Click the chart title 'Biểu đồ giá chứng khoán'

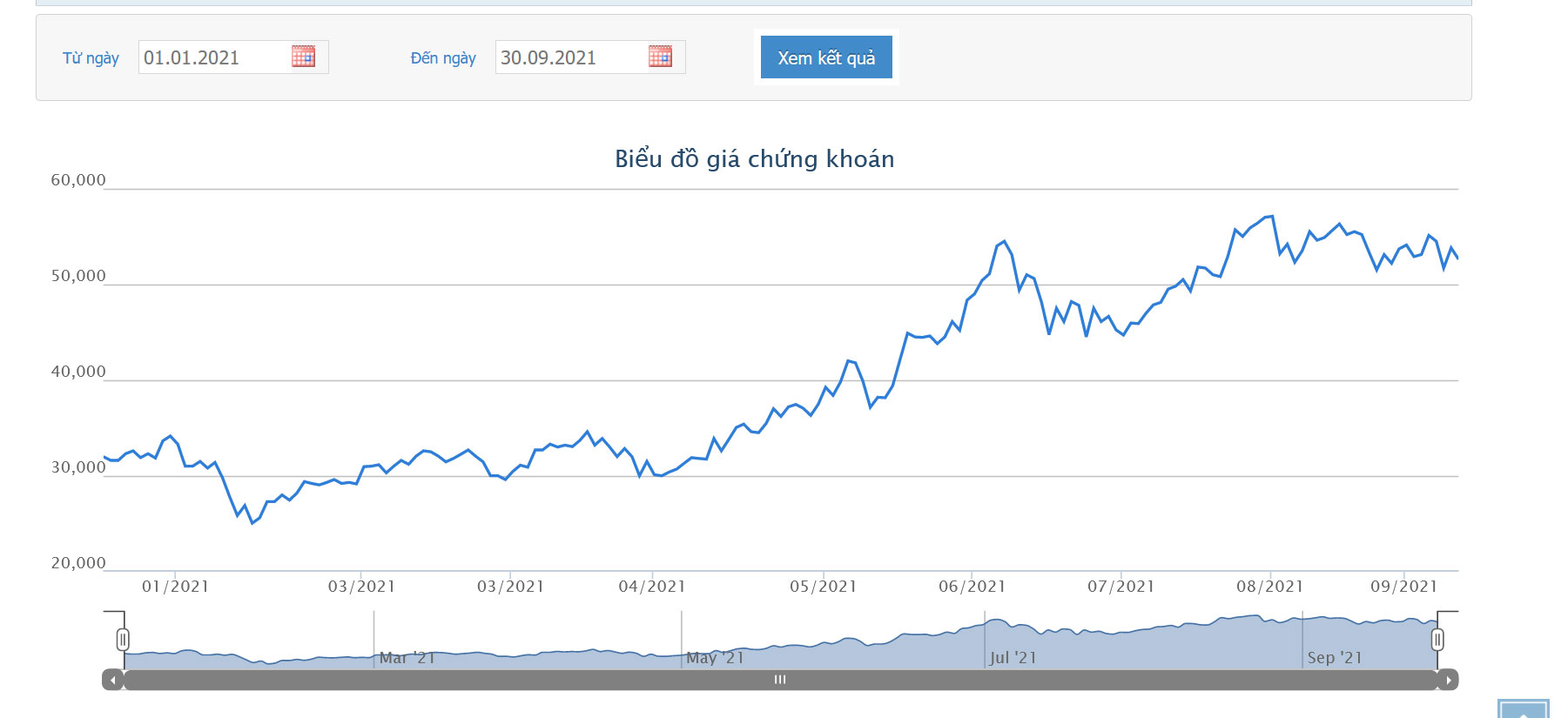coord(755,158)
